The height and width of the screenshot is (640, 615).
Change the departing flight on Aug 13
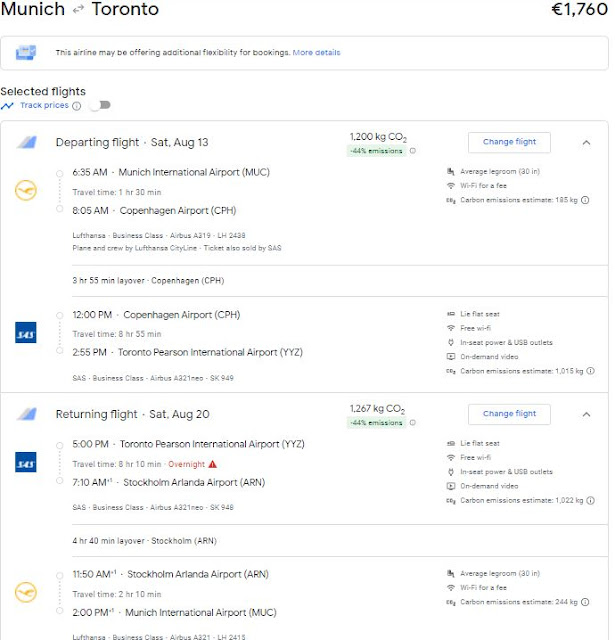click(509, 142)
